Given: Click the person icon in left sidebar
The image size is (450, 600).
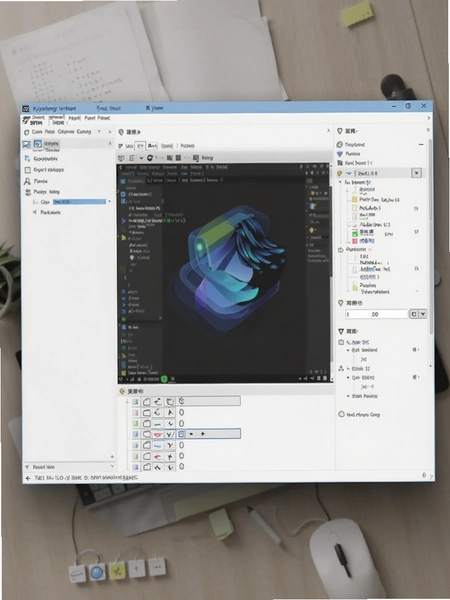Looking at the screenshot, I should coord(28,181).
